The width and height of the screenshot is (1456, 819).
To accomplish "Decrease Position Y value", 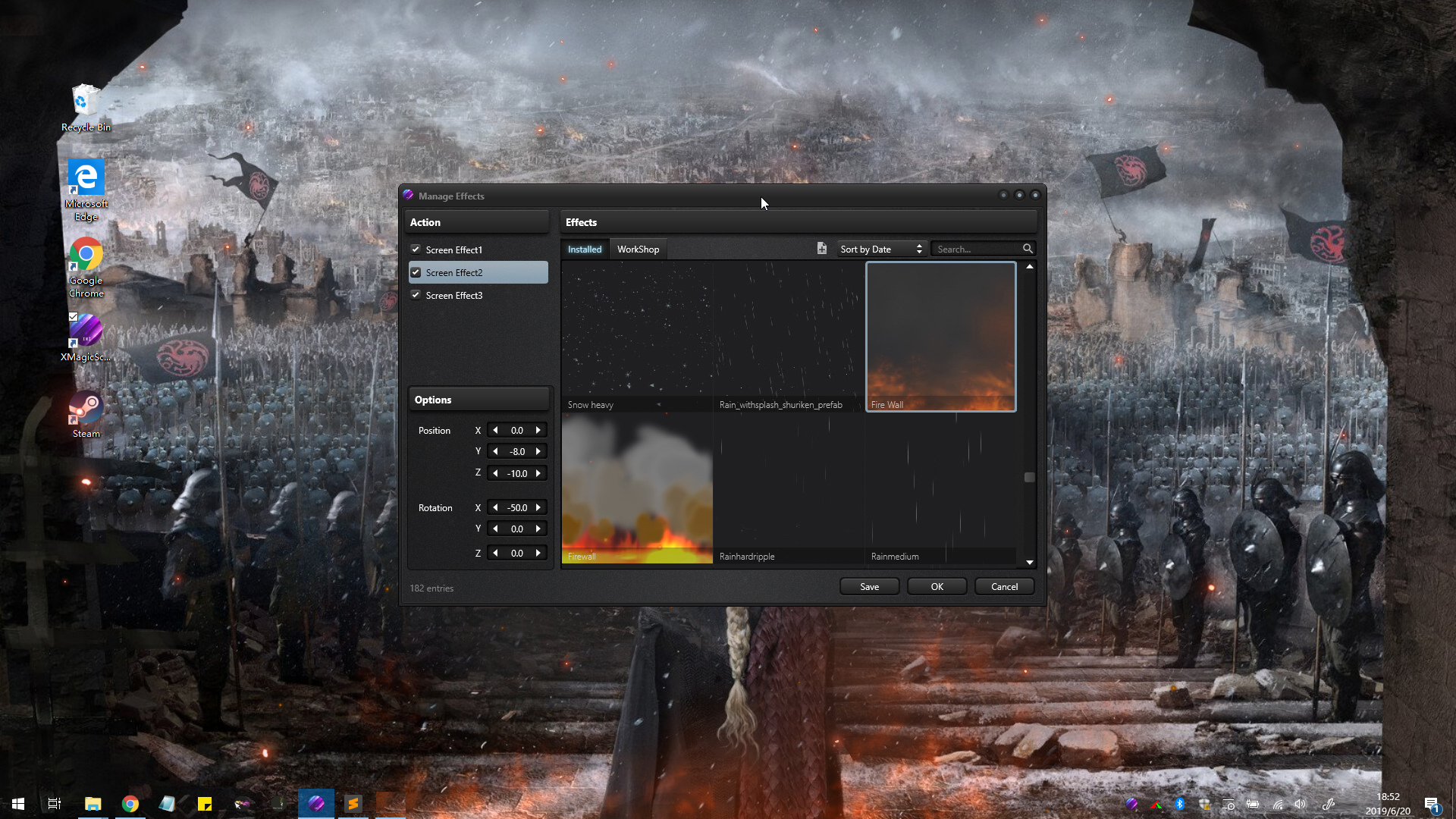I will (x=495, y=451).
